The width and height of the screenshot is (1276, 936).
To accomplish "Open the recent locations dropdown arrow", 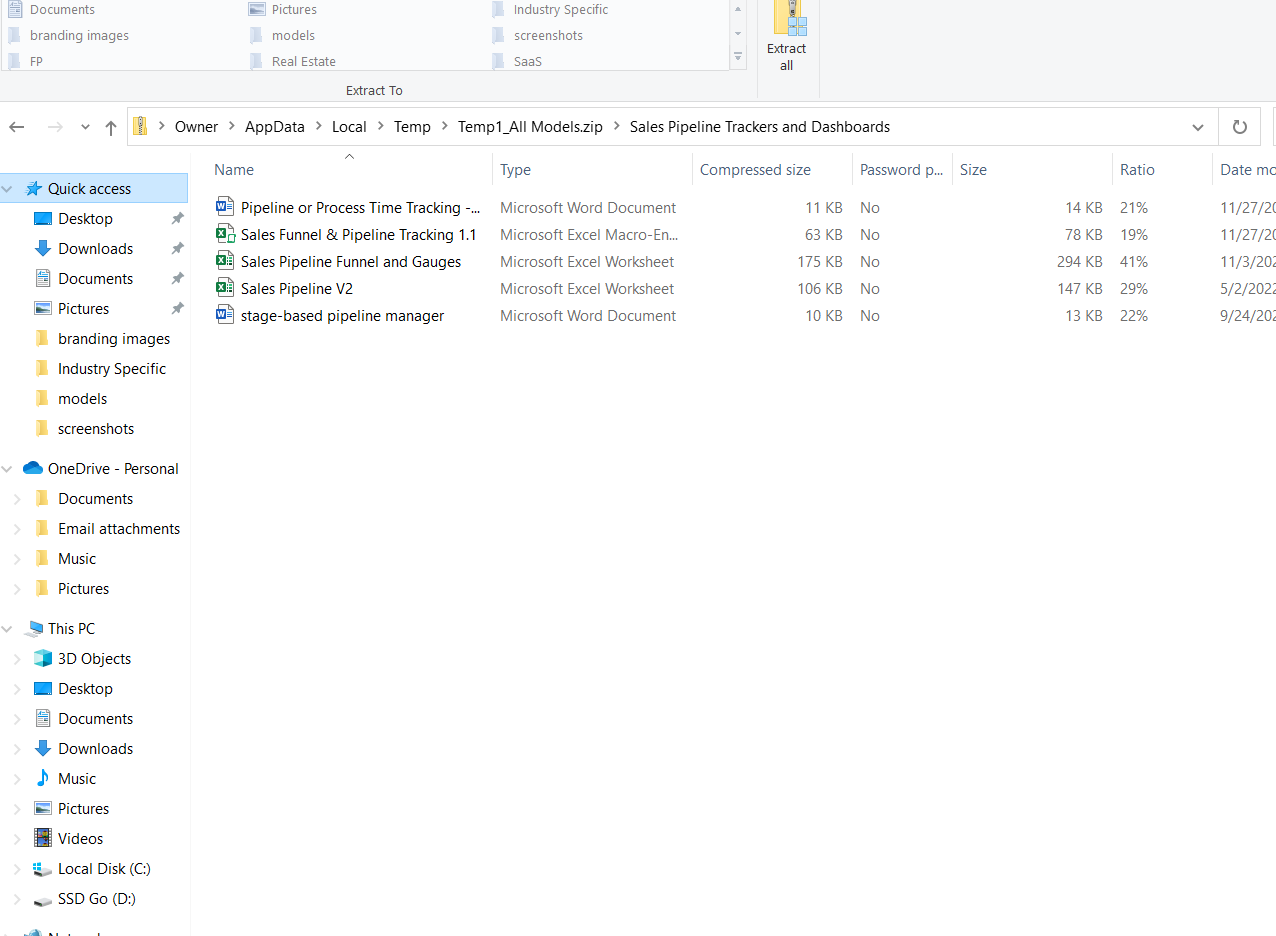I will 85,128.
